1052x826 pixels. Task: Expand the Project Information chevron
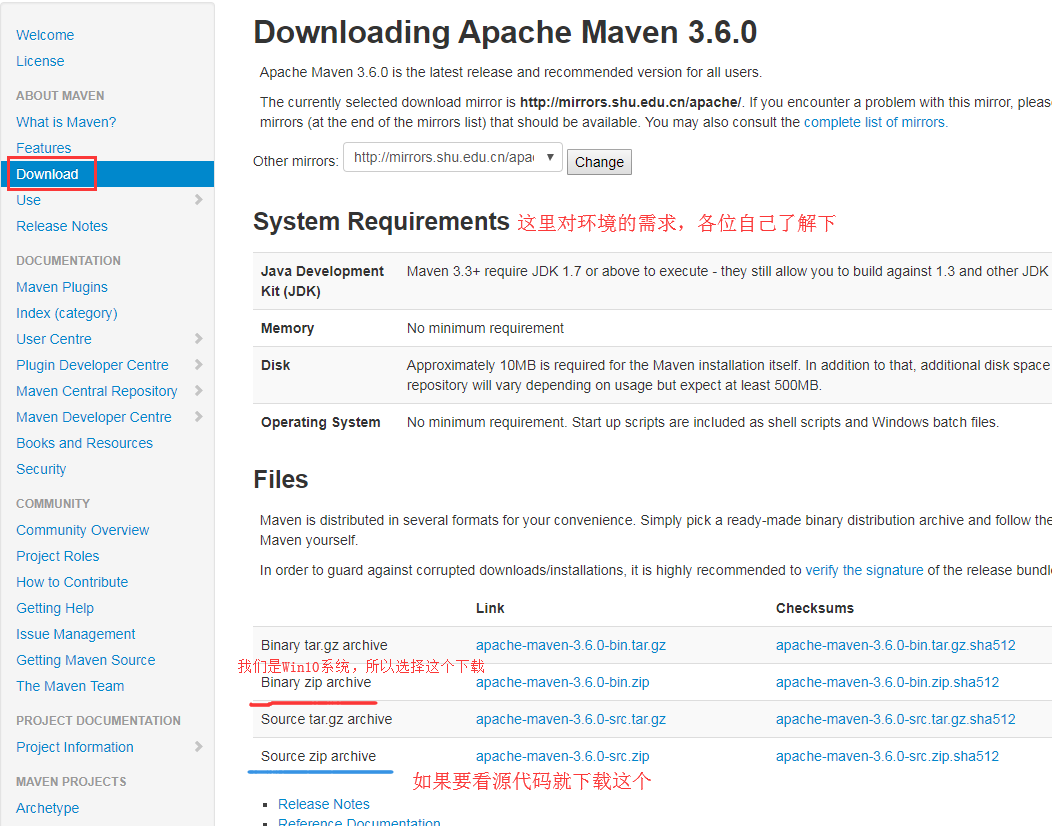pos(198,746)
